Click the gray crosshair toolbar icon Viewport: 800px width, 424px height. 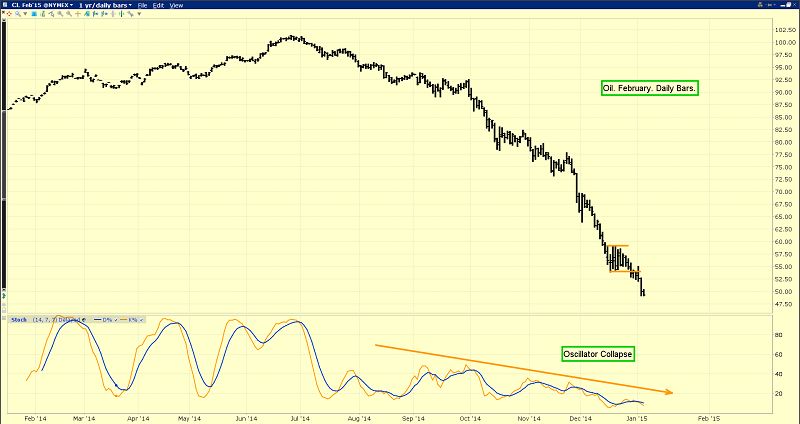tap(113, 14)
